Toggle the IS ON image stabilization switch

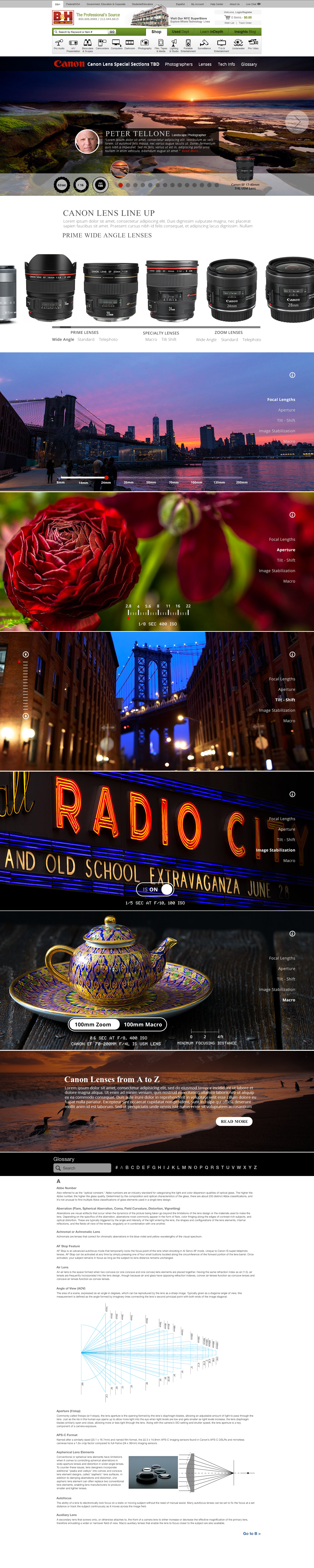pos(155,889)
